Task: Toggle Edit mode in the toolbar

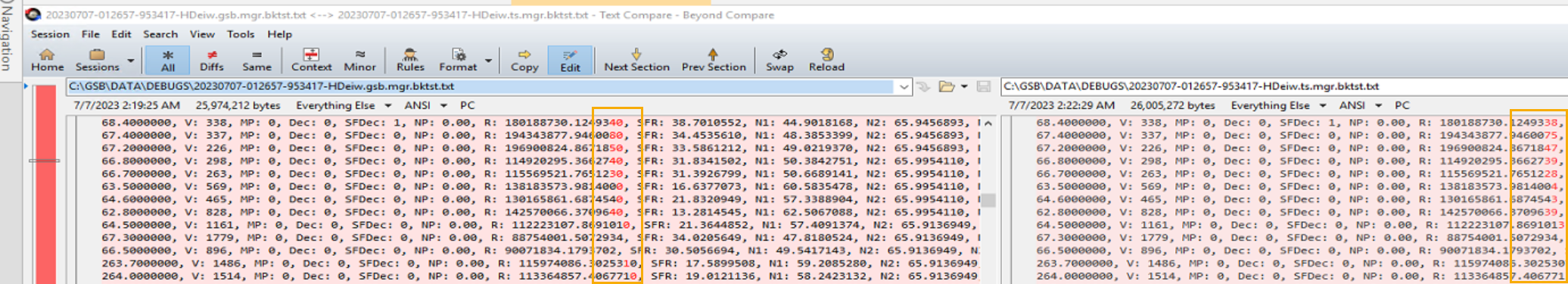Action: click(x=570, y=60)
